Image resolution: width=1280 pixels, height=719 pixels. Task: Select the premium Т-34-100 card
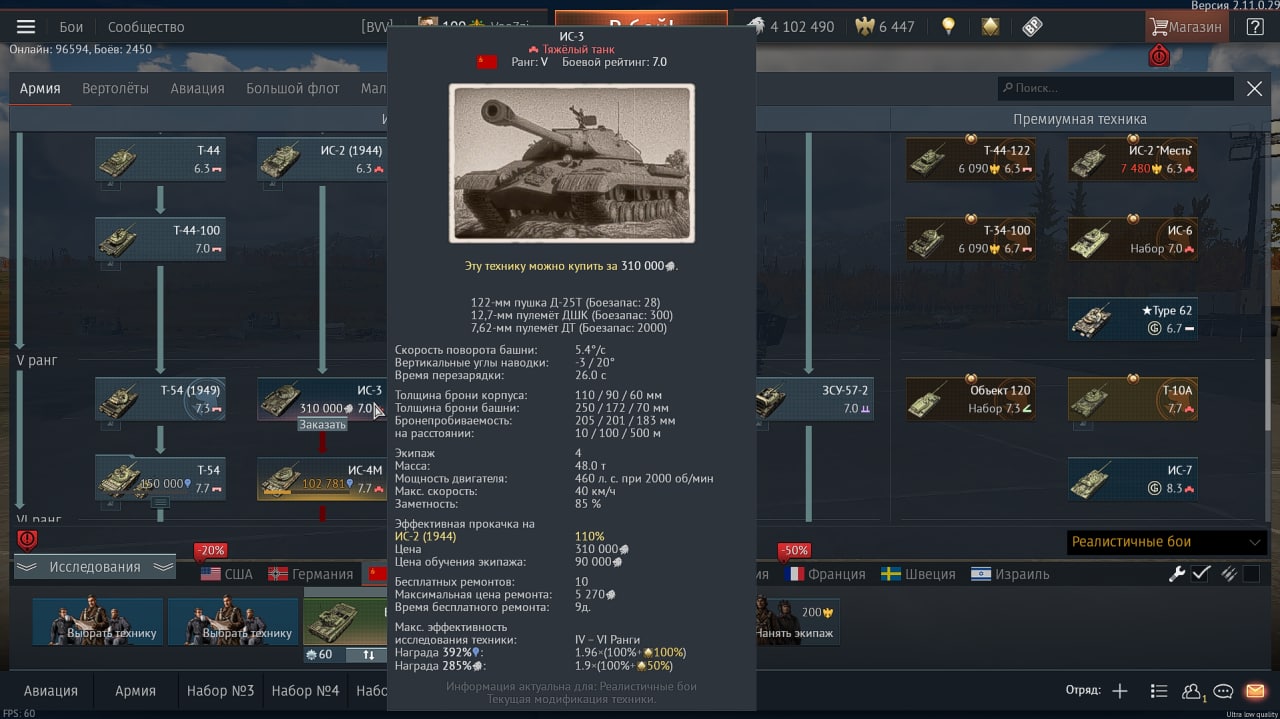[x=970, y=240]
